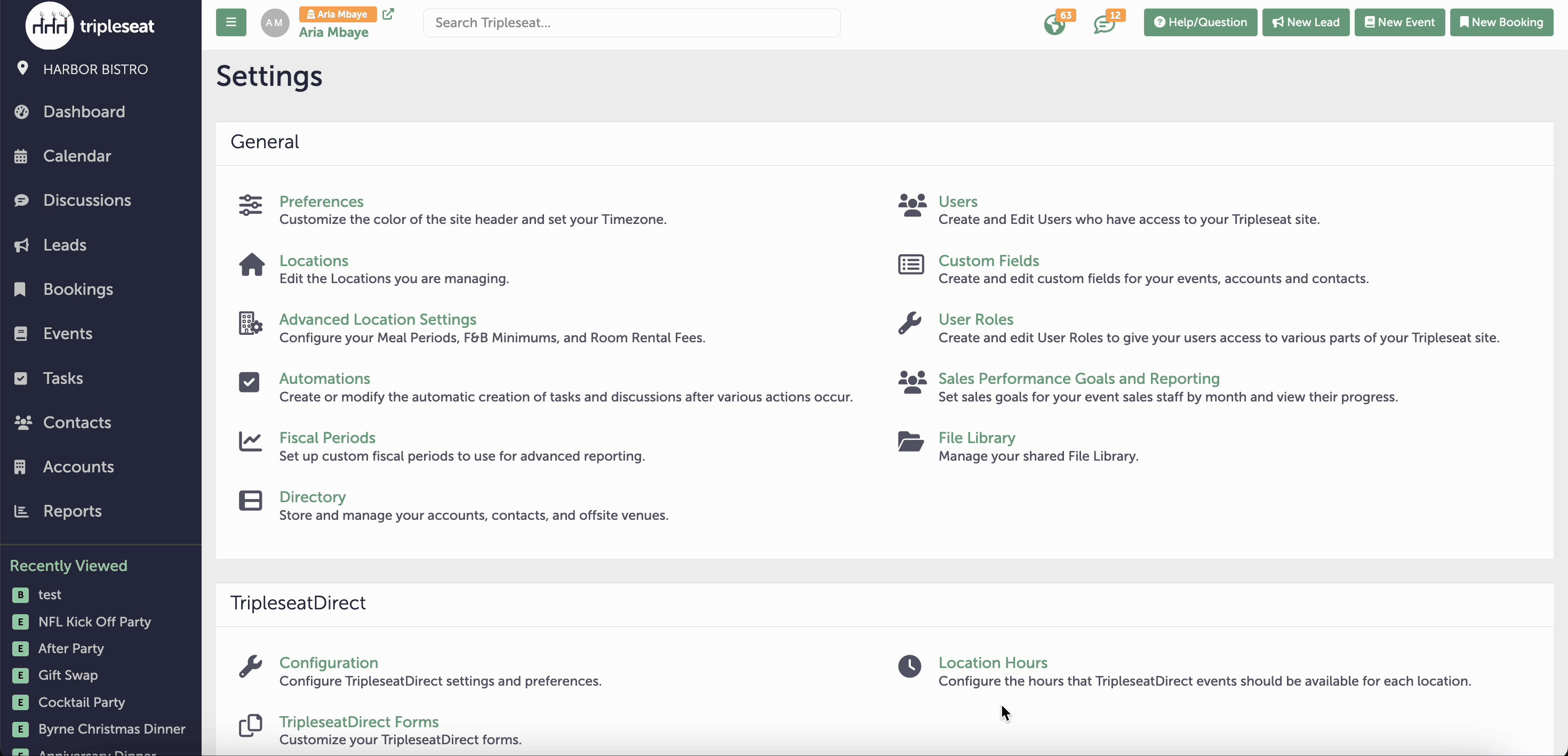Open the globe notifications icon with 63 badge
Screen dimensions: 1568x756
1055,25
